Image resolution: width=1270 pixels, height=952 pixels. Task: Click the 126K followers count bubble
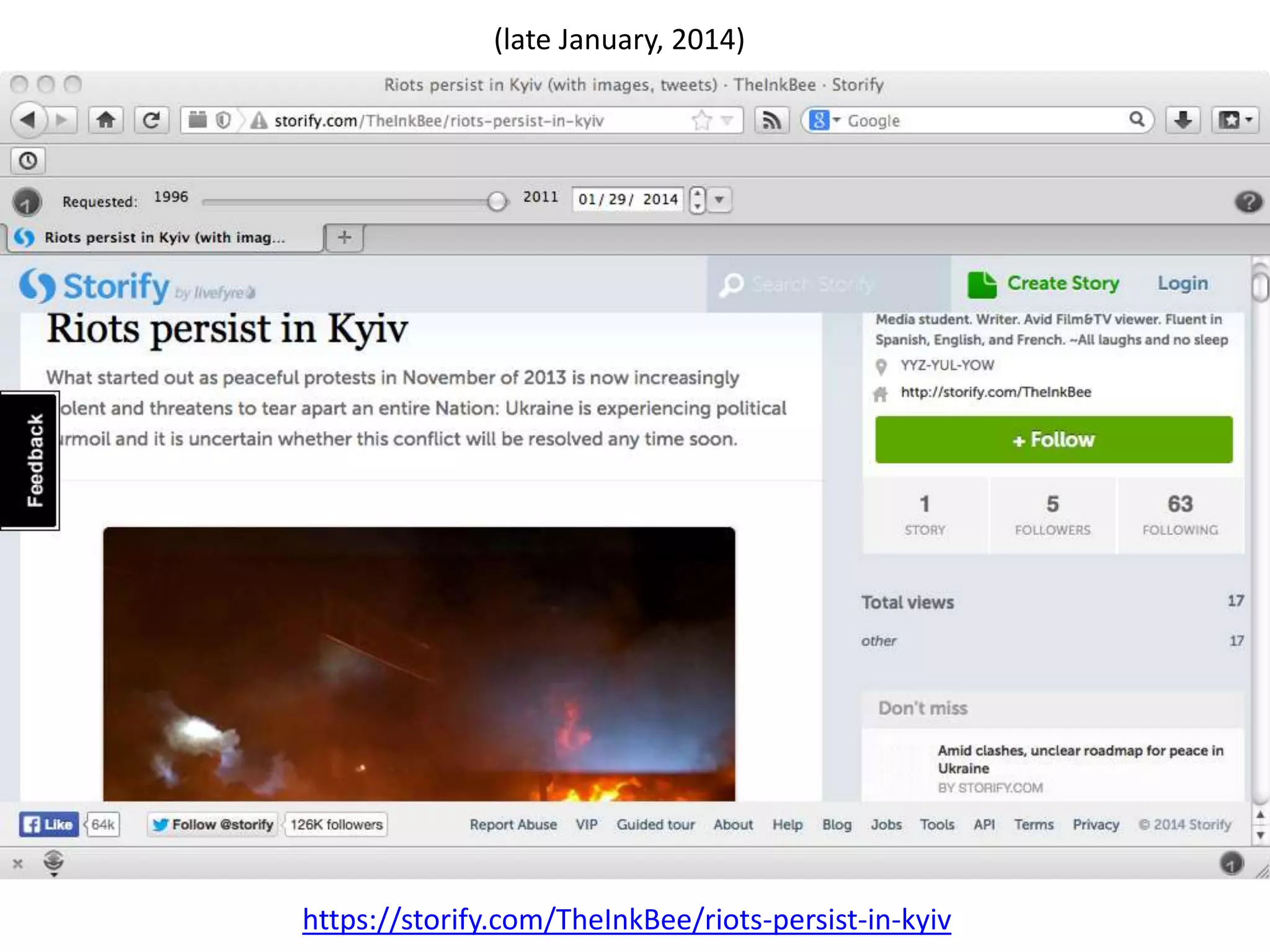point(336,824)
